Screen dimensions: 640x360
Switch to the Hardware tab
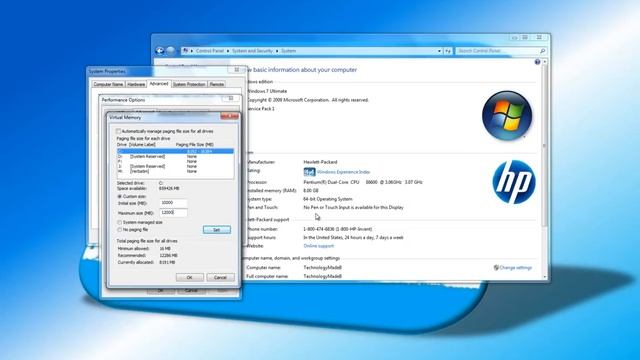tap(136, 84)
